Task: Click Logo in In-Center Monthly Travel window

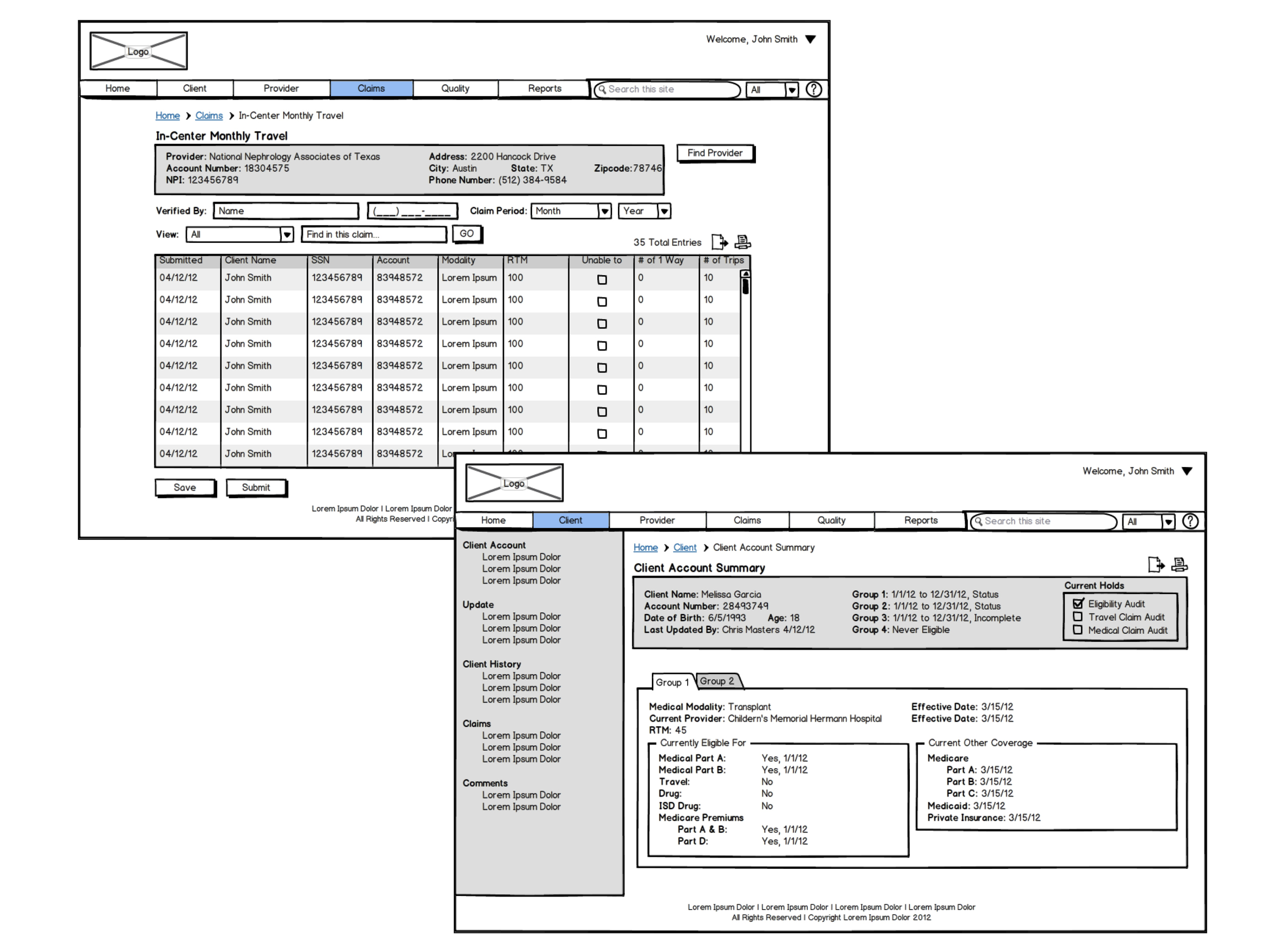Action: 138,51
